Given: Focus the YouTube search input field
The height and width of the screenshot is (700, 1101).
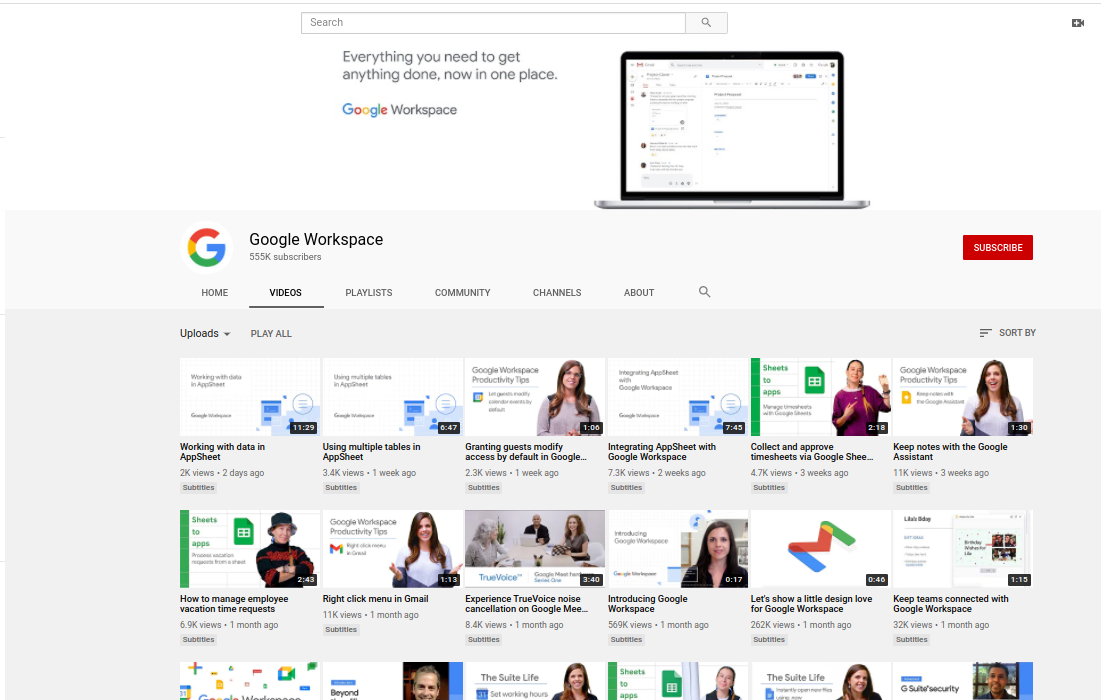Looking at the screenshot, I should click(x=493, y=22).
